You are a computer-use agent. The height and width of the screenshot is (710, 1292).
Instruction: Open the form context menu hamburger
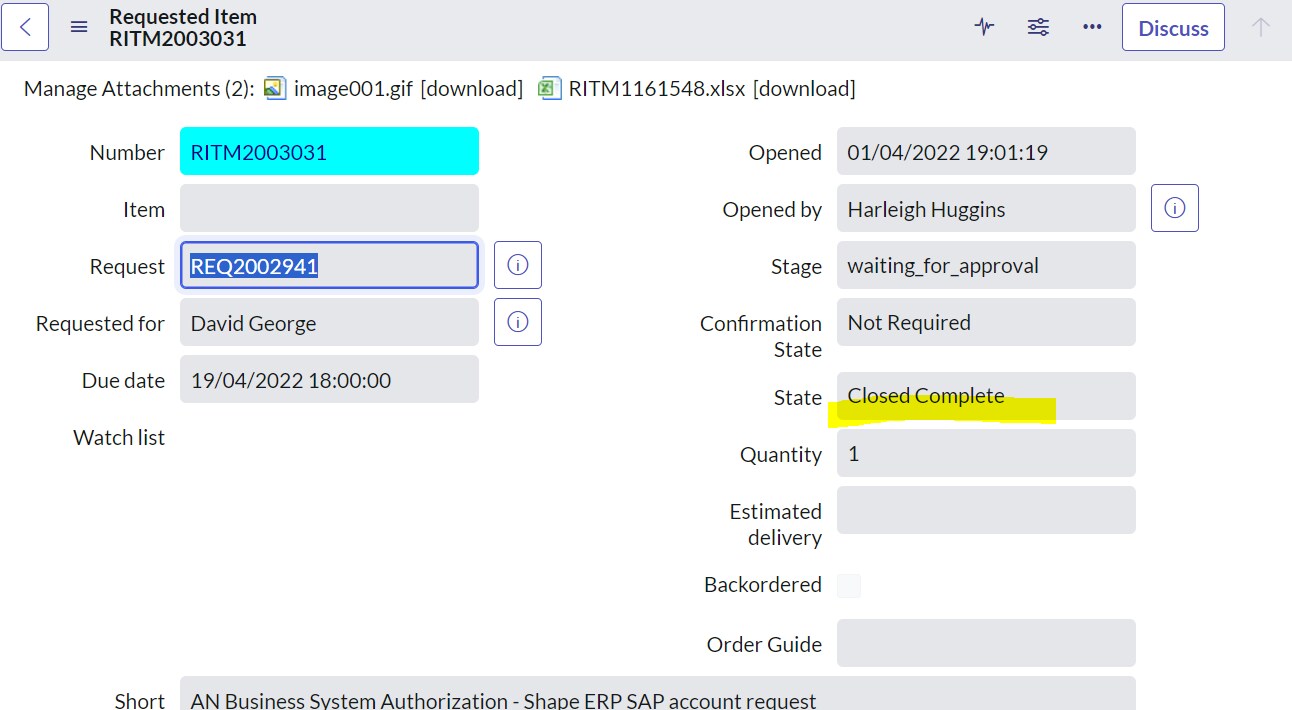click(79, 27)
